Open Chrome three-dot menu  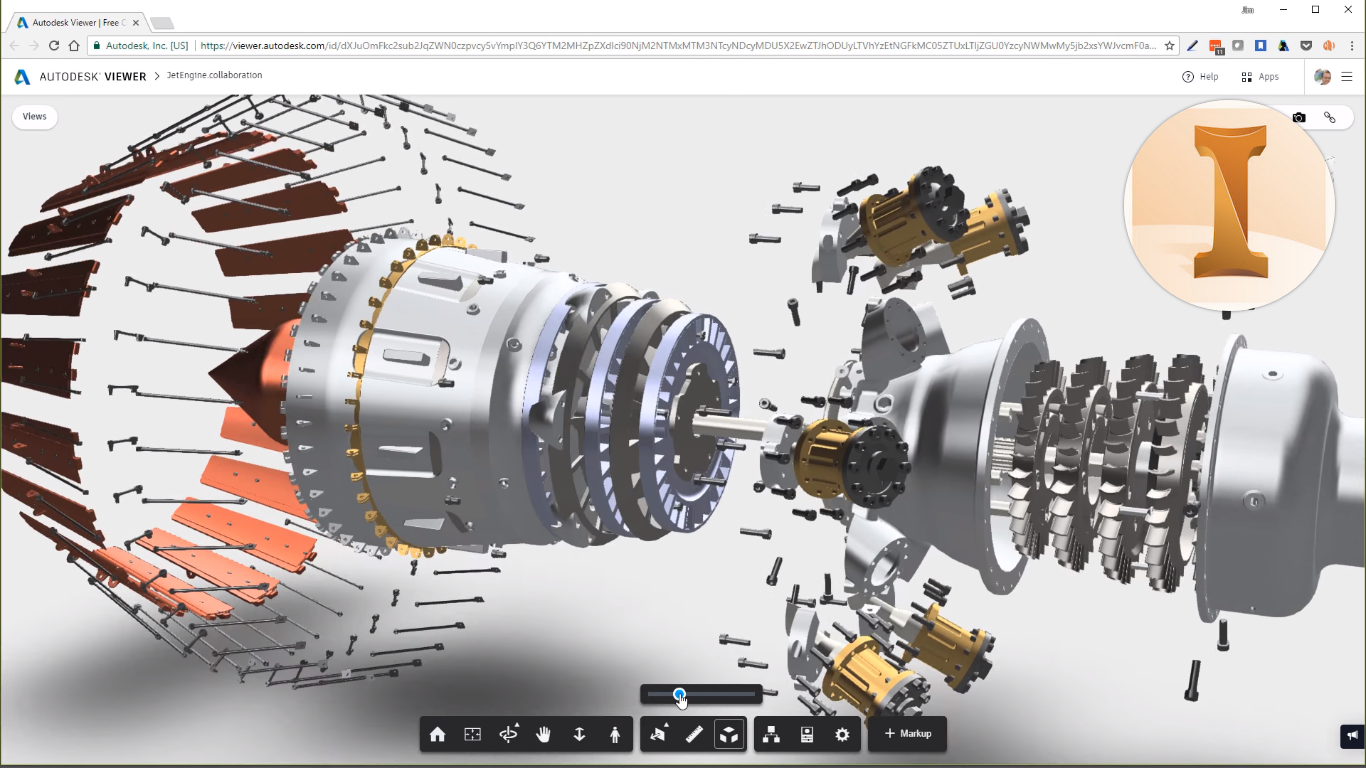[1351, 46]
